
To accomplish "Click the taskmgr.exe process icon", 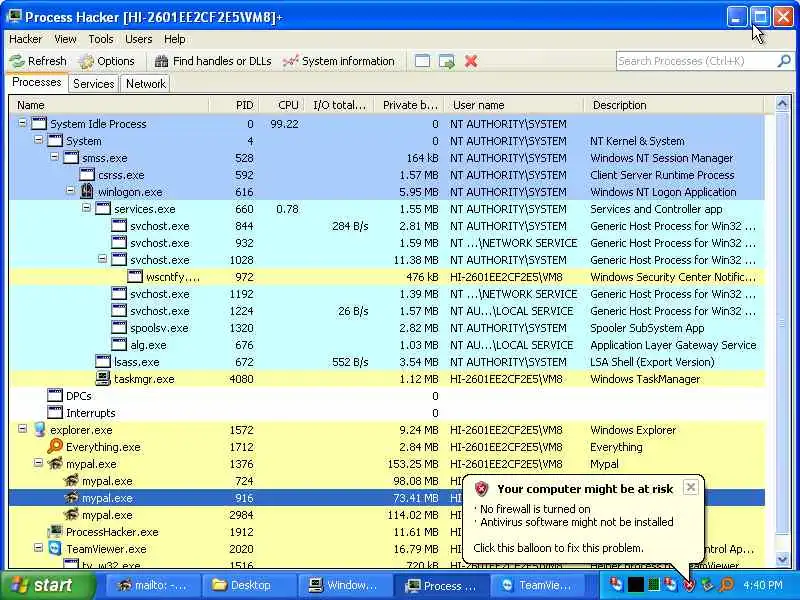I will 103,379.
